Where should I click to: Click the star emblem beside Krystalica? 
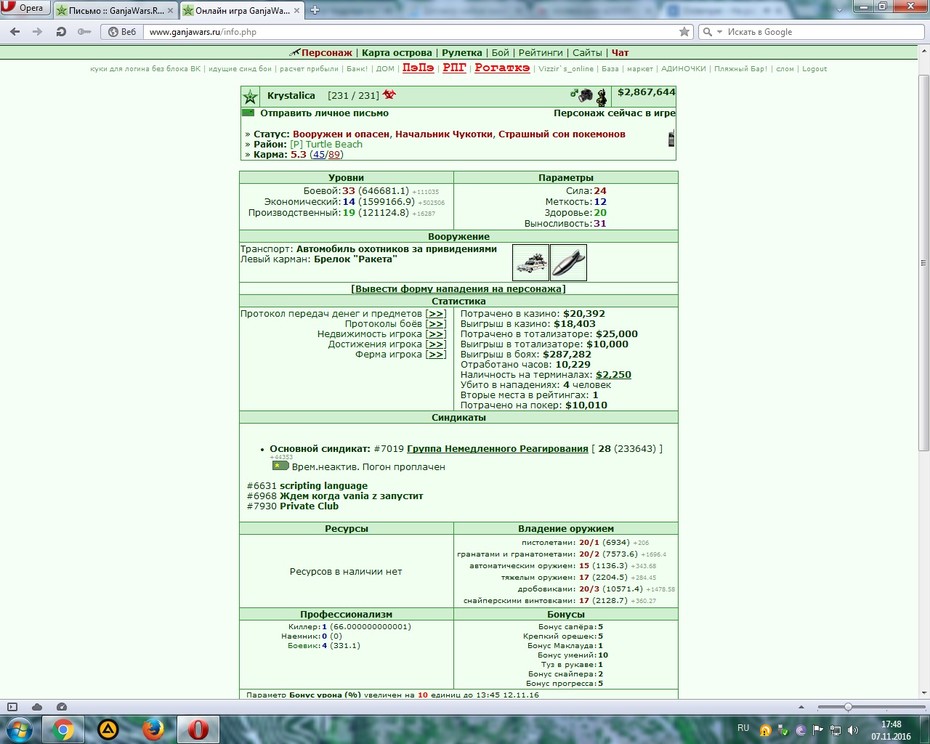coord(250,97)
